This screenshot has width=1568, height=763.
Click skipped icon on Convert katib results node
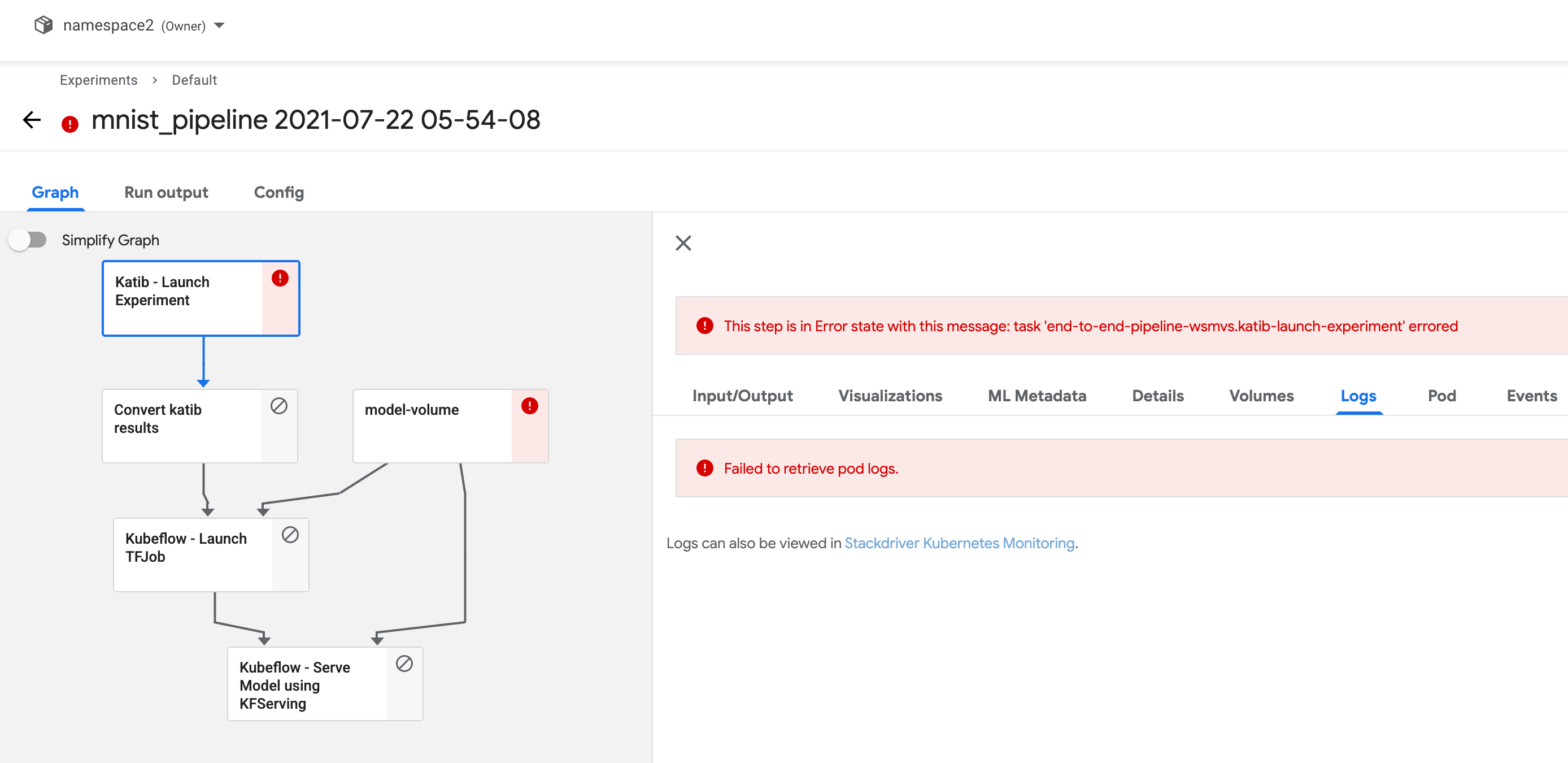tap(279, 406)
